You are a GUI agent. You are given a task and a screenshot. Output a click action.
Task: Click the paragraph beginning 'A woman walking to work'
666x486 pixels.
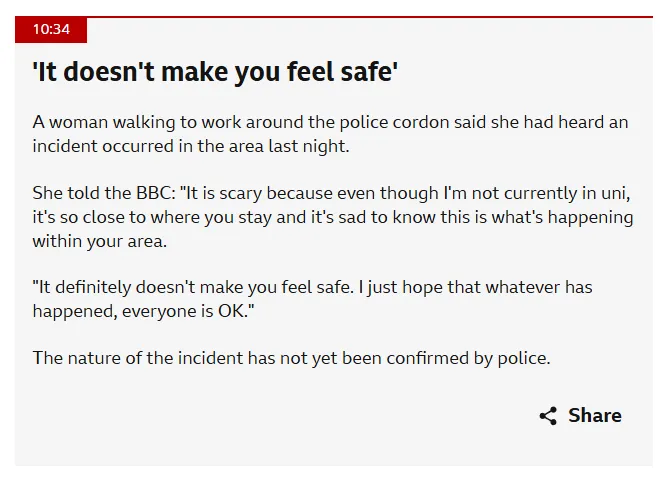pos(330,134)
